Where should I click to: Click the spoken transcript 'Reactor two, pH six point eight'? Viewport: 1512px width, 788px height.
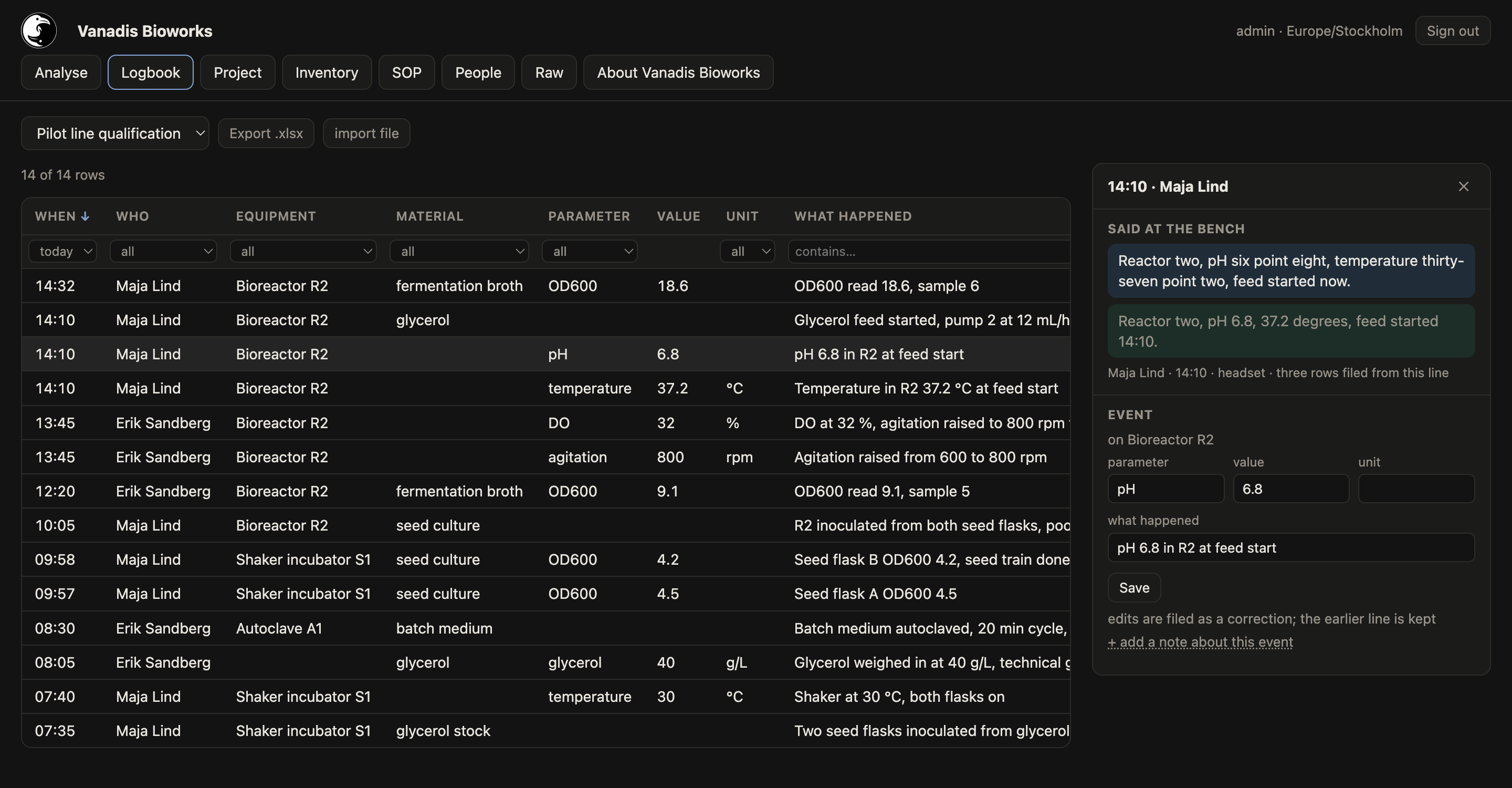(x=1291, y=271)
